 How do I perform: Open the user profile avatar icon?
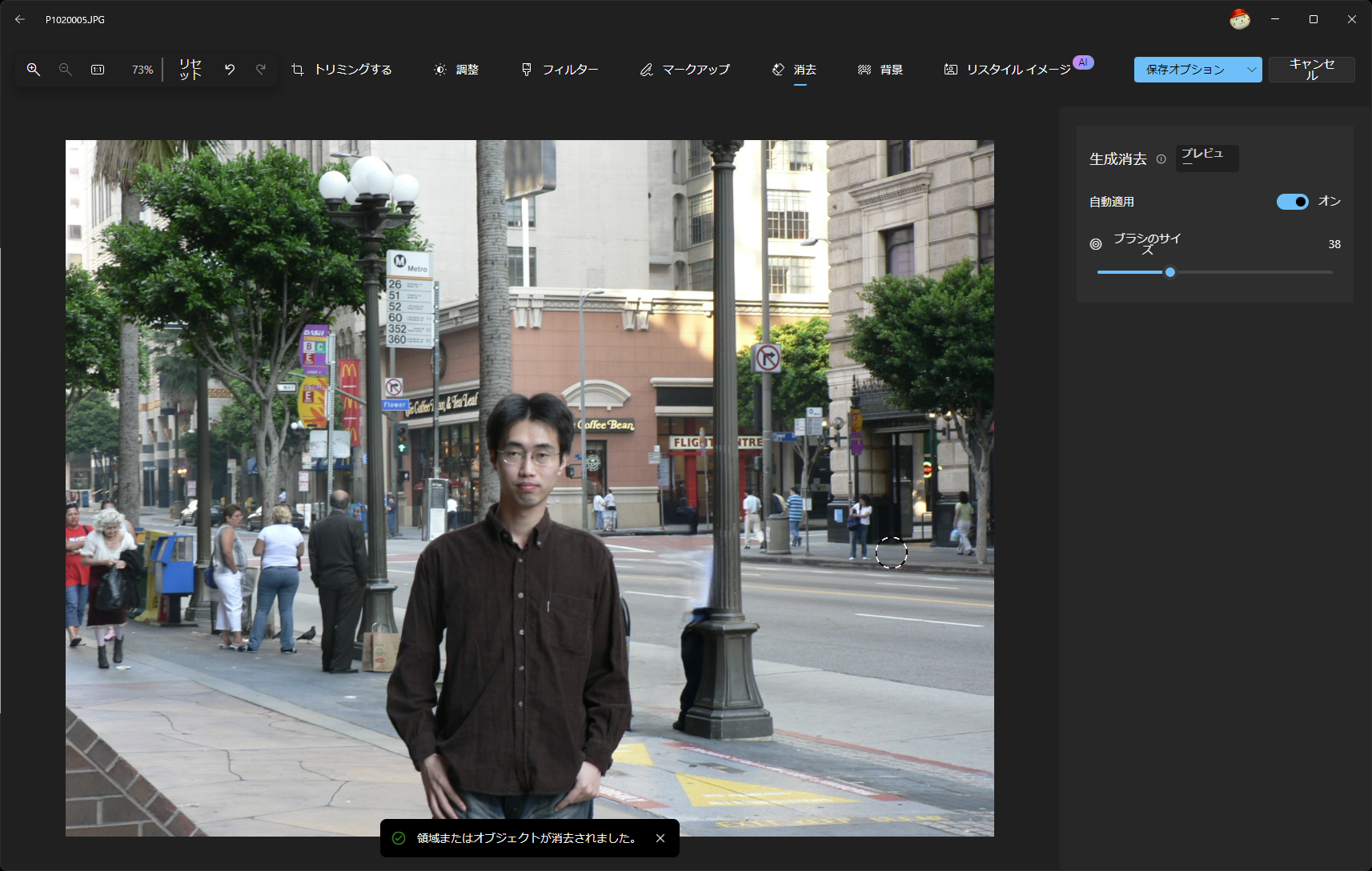pos(1239,19)
